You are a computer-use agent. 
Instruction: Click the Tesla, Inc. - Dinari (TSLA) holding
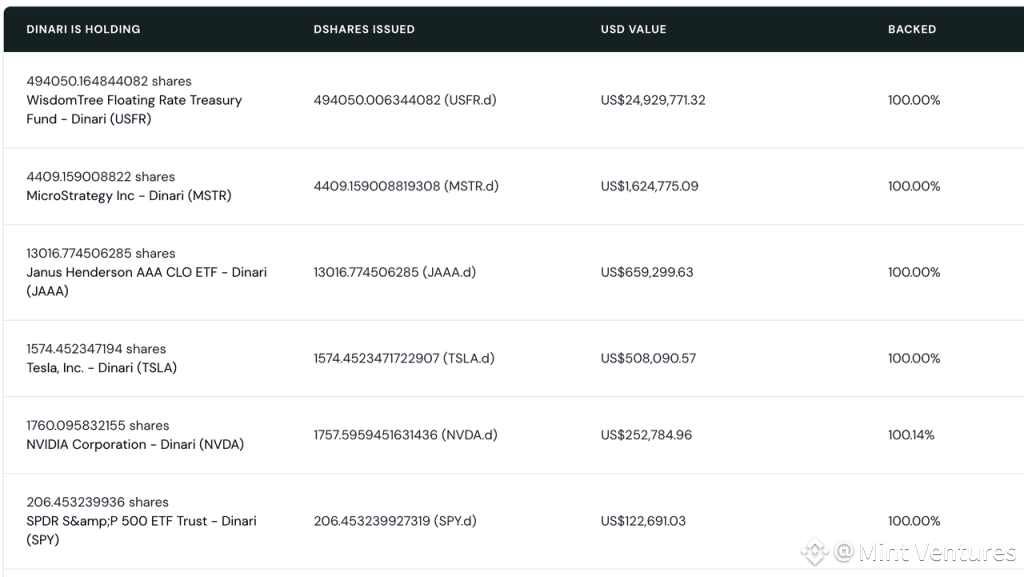pyautogui.click(x=101, y=368)
